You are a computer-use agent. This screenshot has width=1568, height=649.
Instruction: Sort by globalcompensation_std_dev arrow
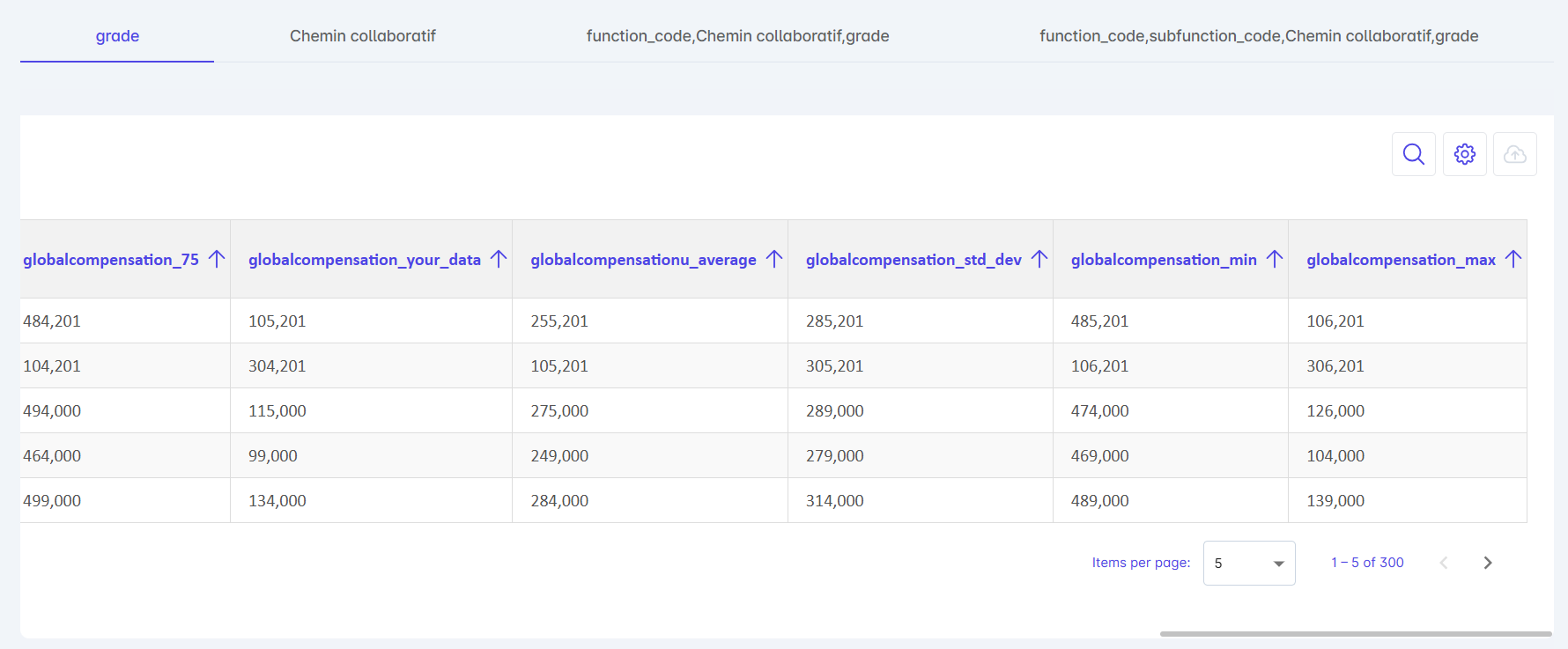pyautogui.click(x=1039, y=259)
